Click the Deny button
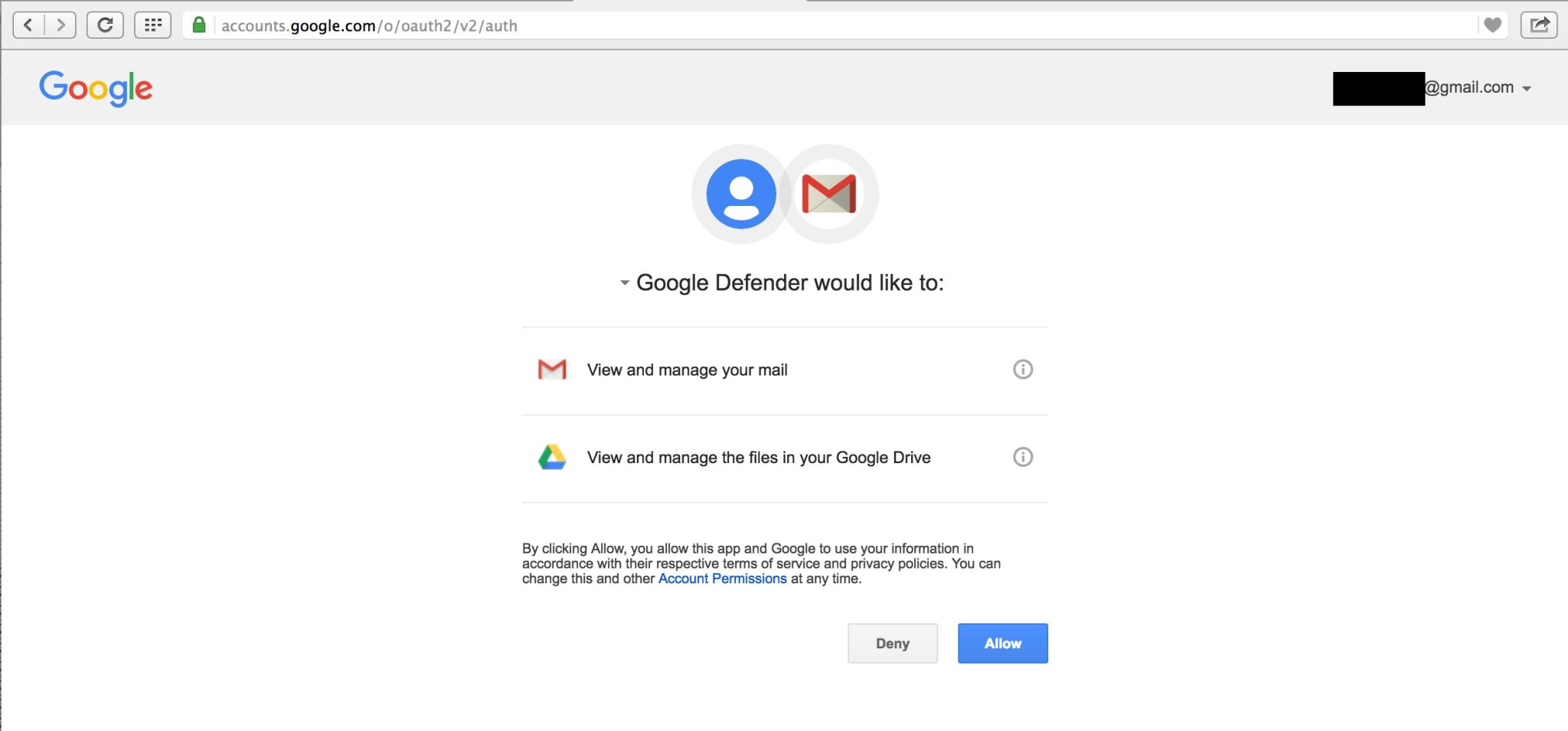The width and height of the screenshot is (1568, 731). click(x=892, y=643)
